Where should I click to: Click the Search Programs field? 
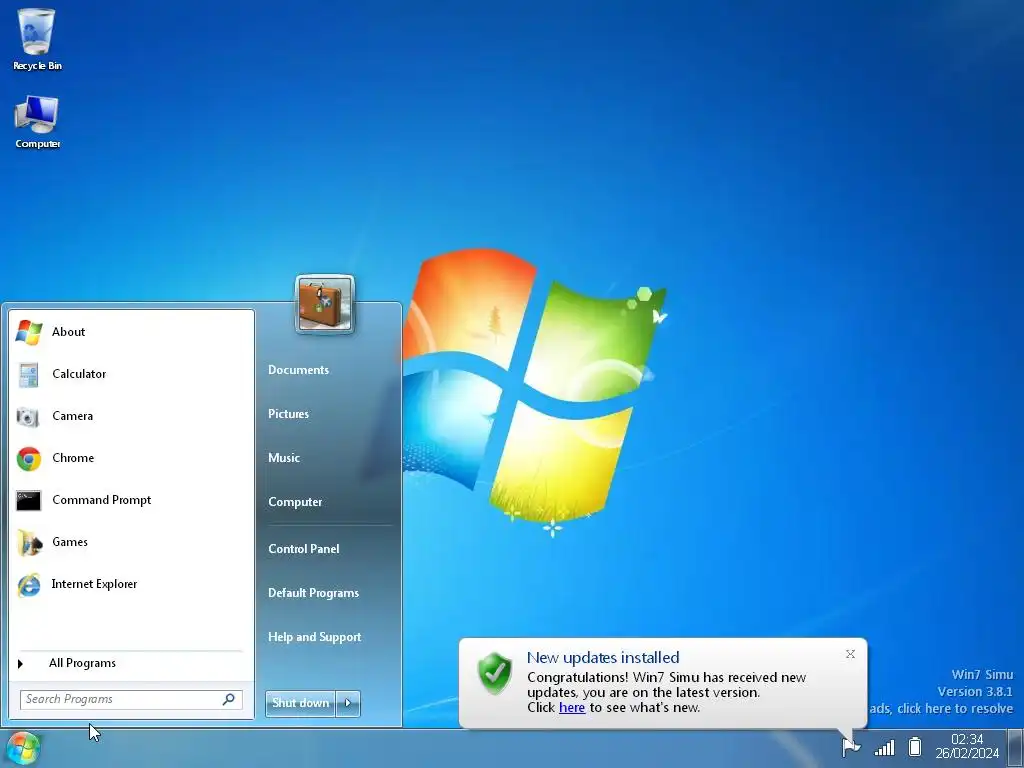pyautogui.click(x=131, y=699)
